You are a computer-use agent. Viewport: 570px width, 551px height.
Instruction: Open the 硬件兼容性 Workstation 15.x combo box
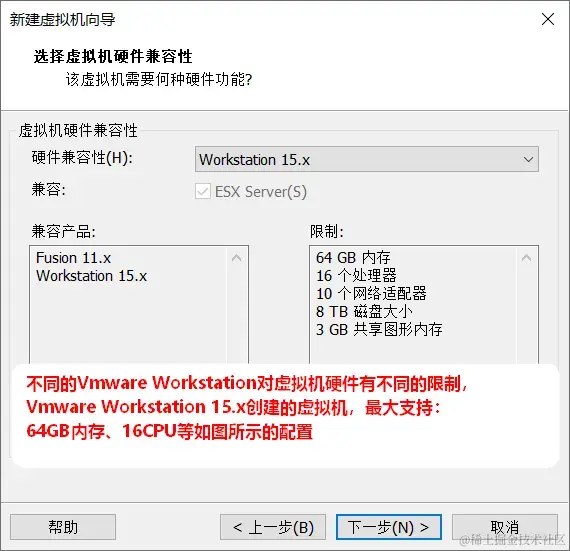click(x=367, y=159)
